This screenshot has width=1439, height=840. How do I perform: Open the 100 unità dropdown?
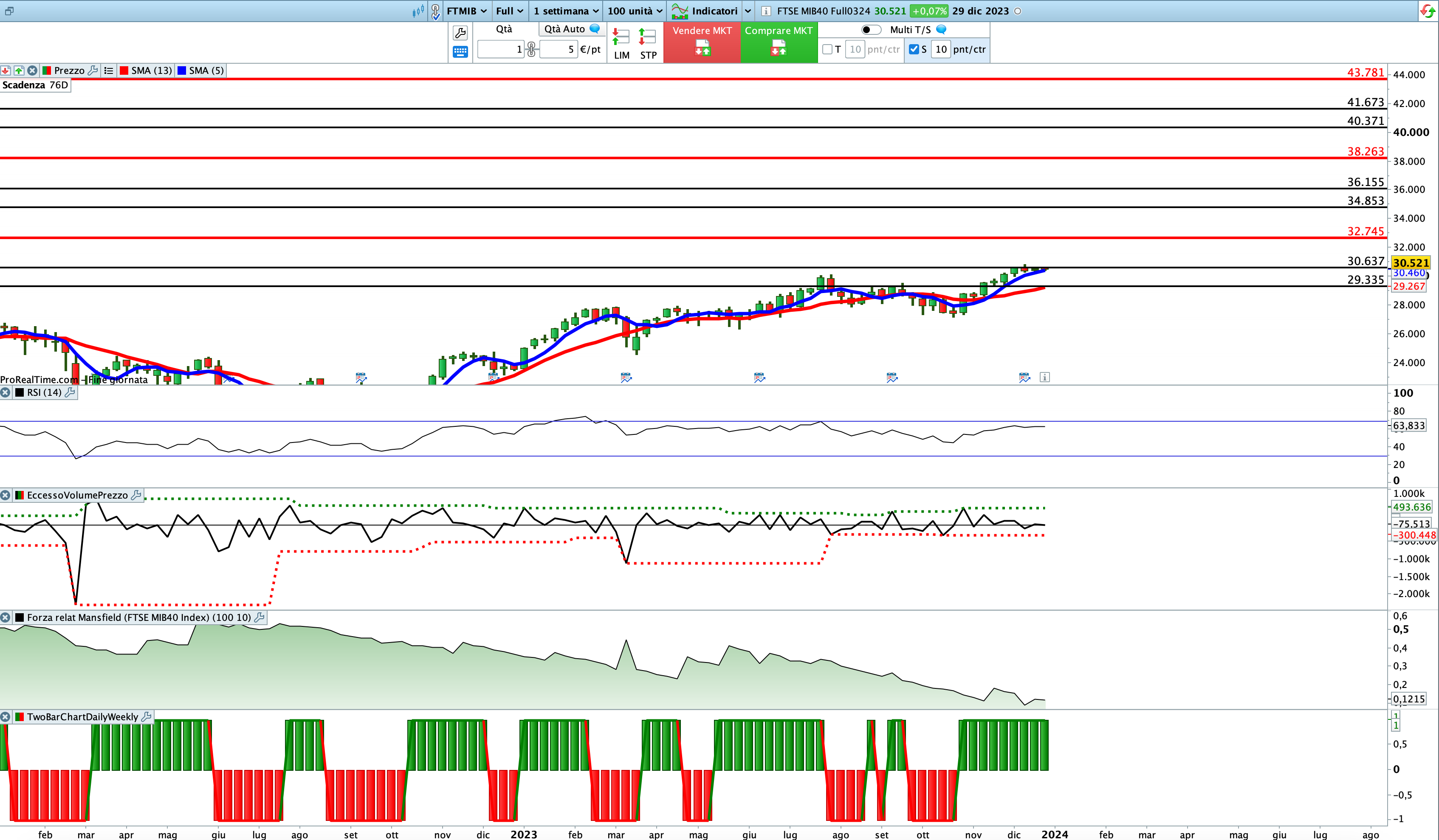[x=635, y=11]
